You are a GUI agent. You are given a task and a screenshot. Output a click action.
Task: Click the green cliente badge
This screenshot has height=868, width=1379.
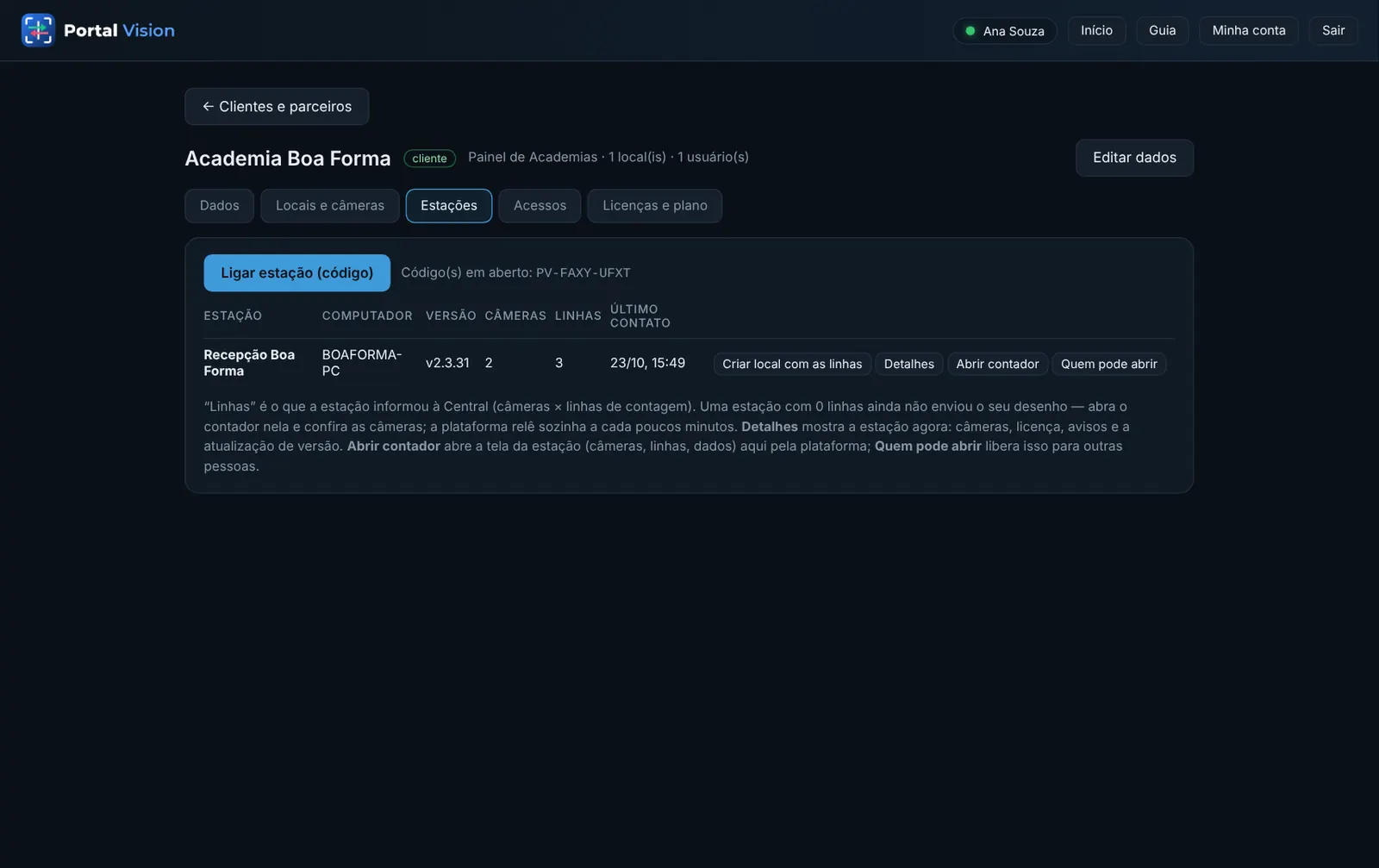click(x=429, y=159)
